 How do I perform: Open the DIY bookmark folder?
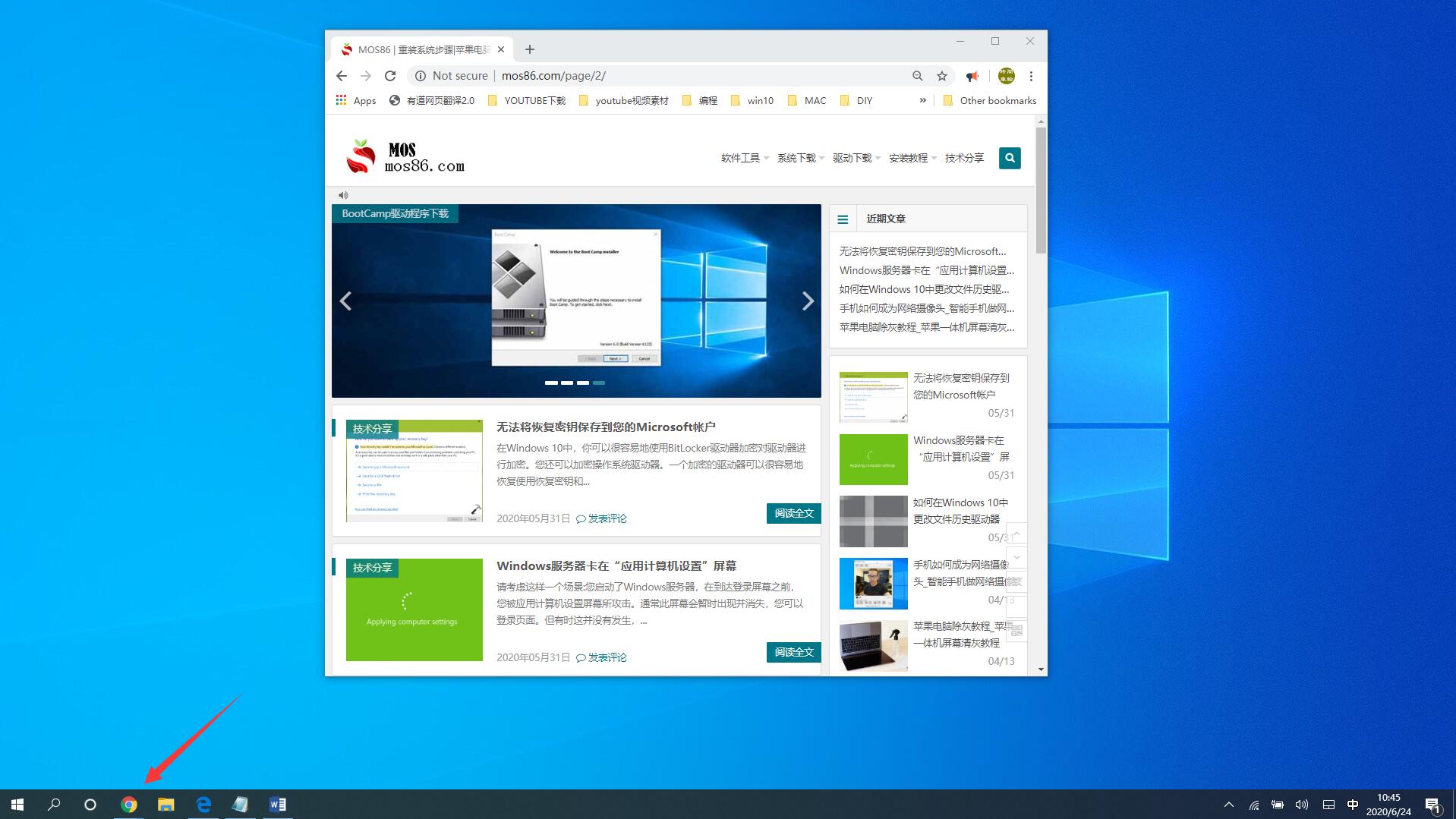pos(856,100)
